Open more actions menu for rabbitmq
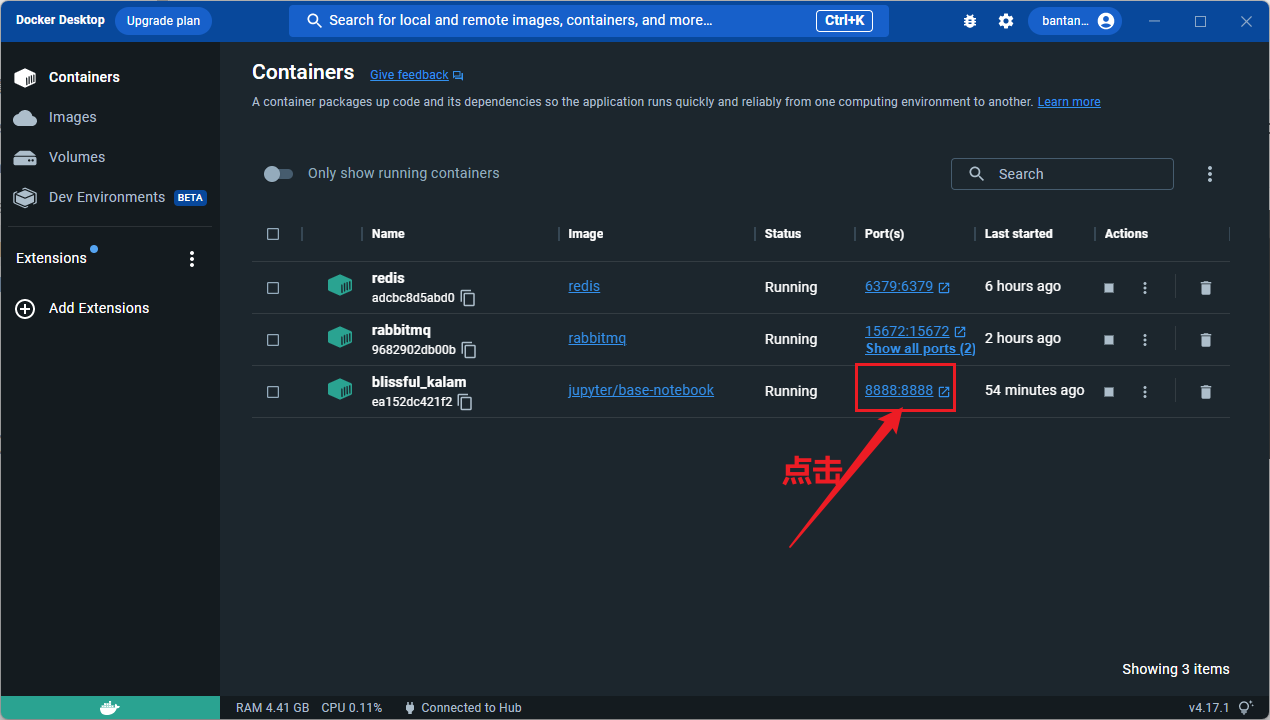The height and width of the screenshot is (720, 1270). (1145, 339)
